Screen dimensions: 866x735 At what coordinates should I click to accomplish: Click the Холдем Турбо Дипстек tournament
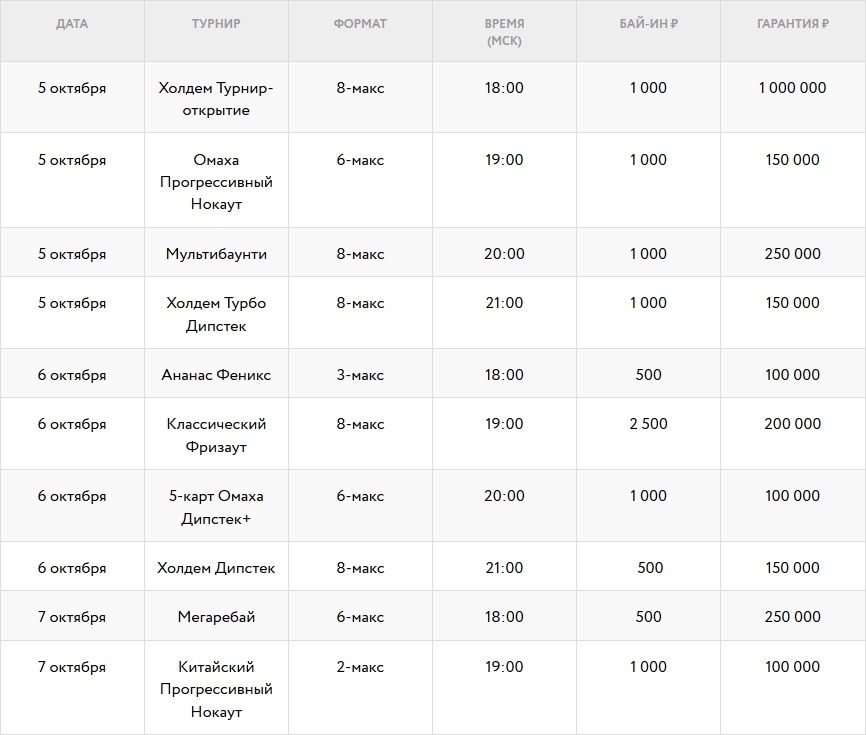click(x=216, y=314)
